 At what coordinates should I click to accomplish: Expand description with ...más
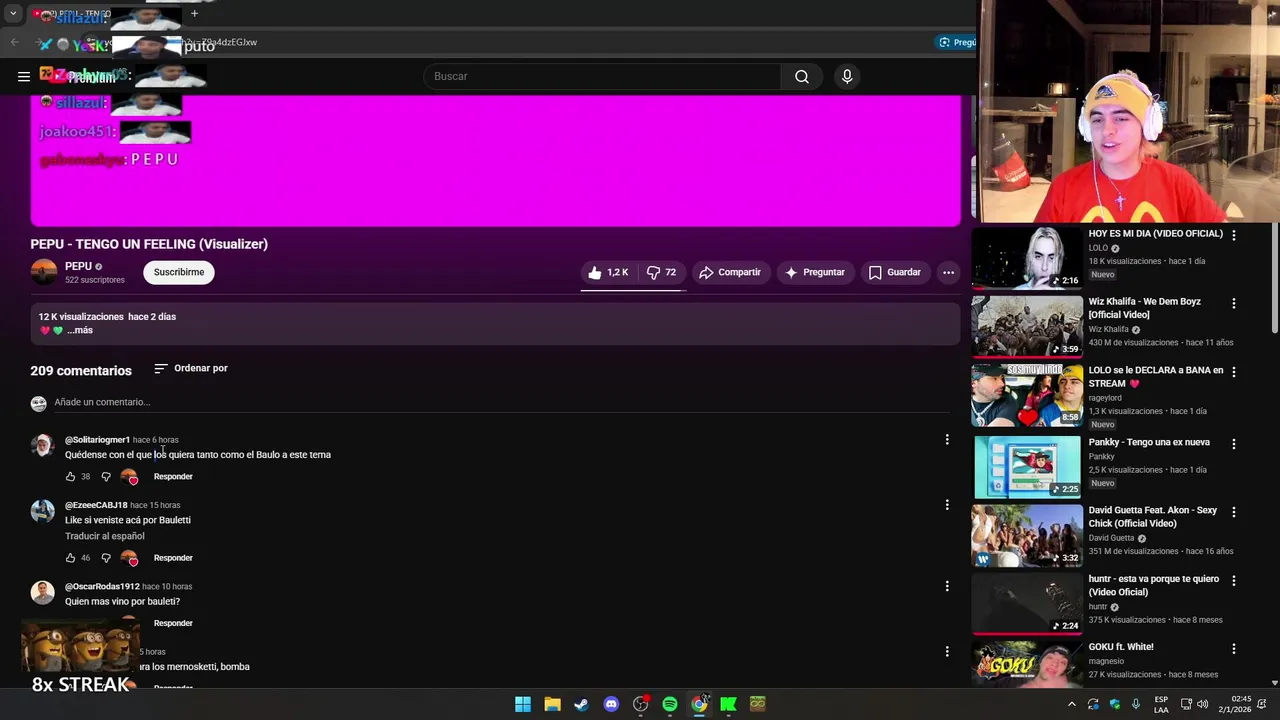pyautogui.click(x=80, y=330)
